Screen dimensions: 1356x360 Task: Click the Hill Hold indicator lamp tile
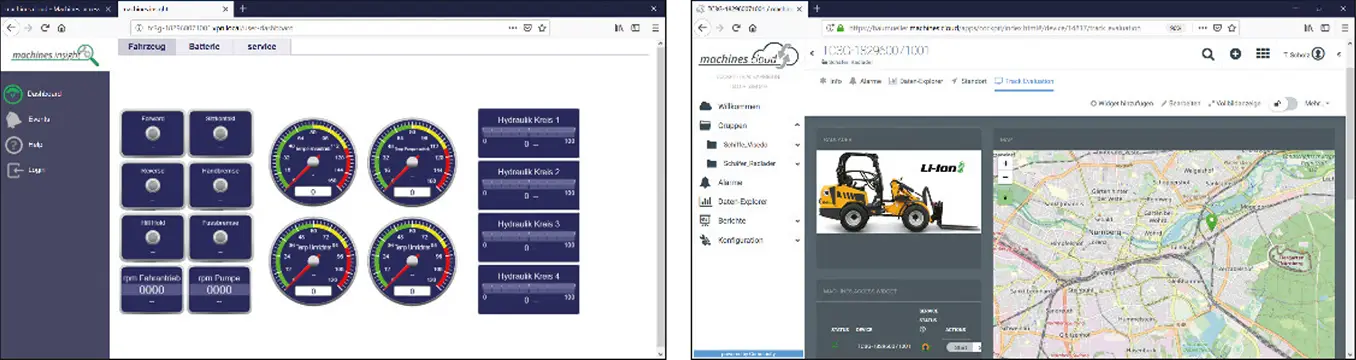(x=152, y=238)
